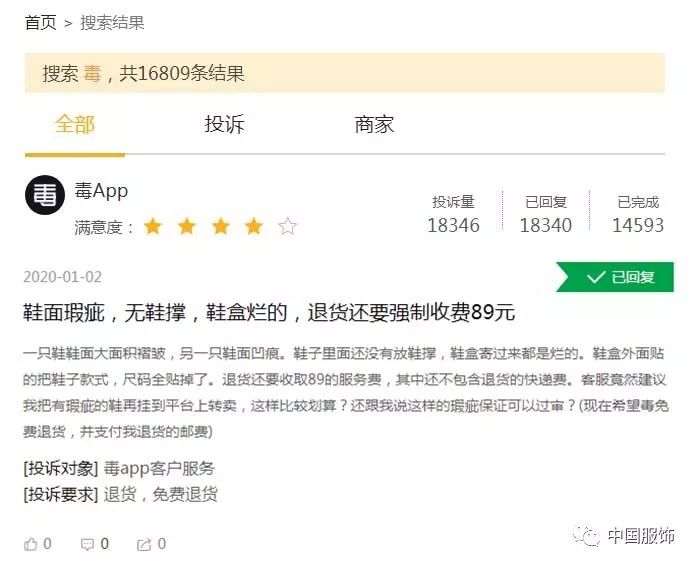Click the 投诉量 18346 count
Image resolution: width=697 pixels, height=567 pixels.
[453, 214]
